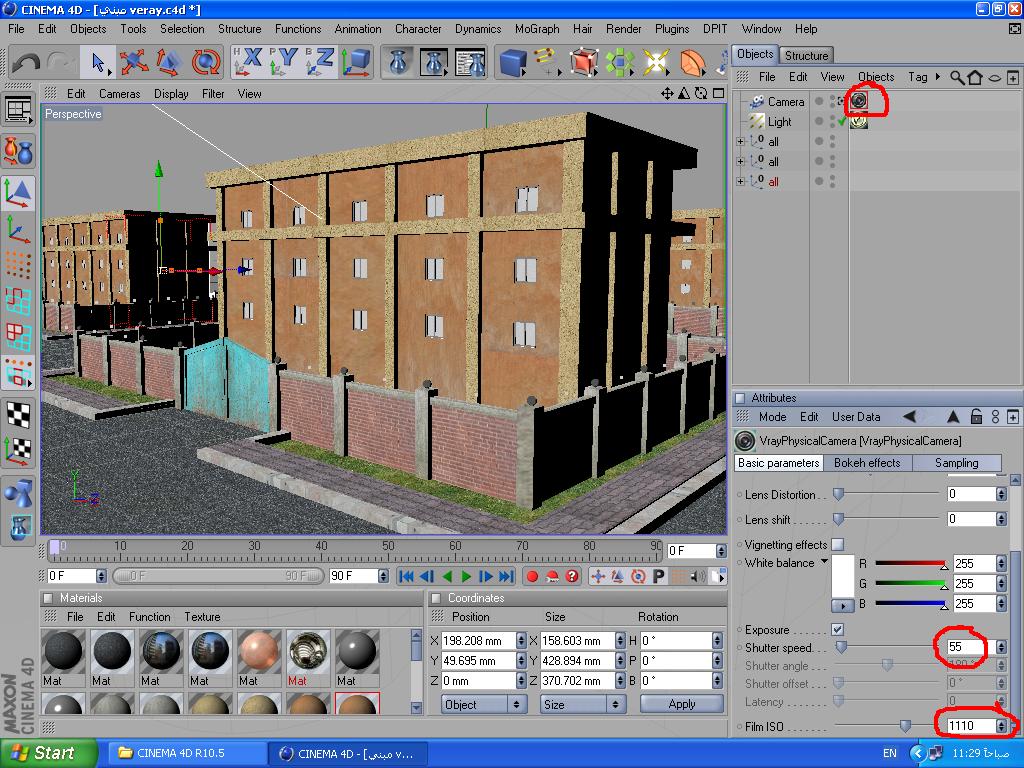Switch to Bokeh effects tab
The width and height of the screenshot is (1024, 768).
pos(867,462)
